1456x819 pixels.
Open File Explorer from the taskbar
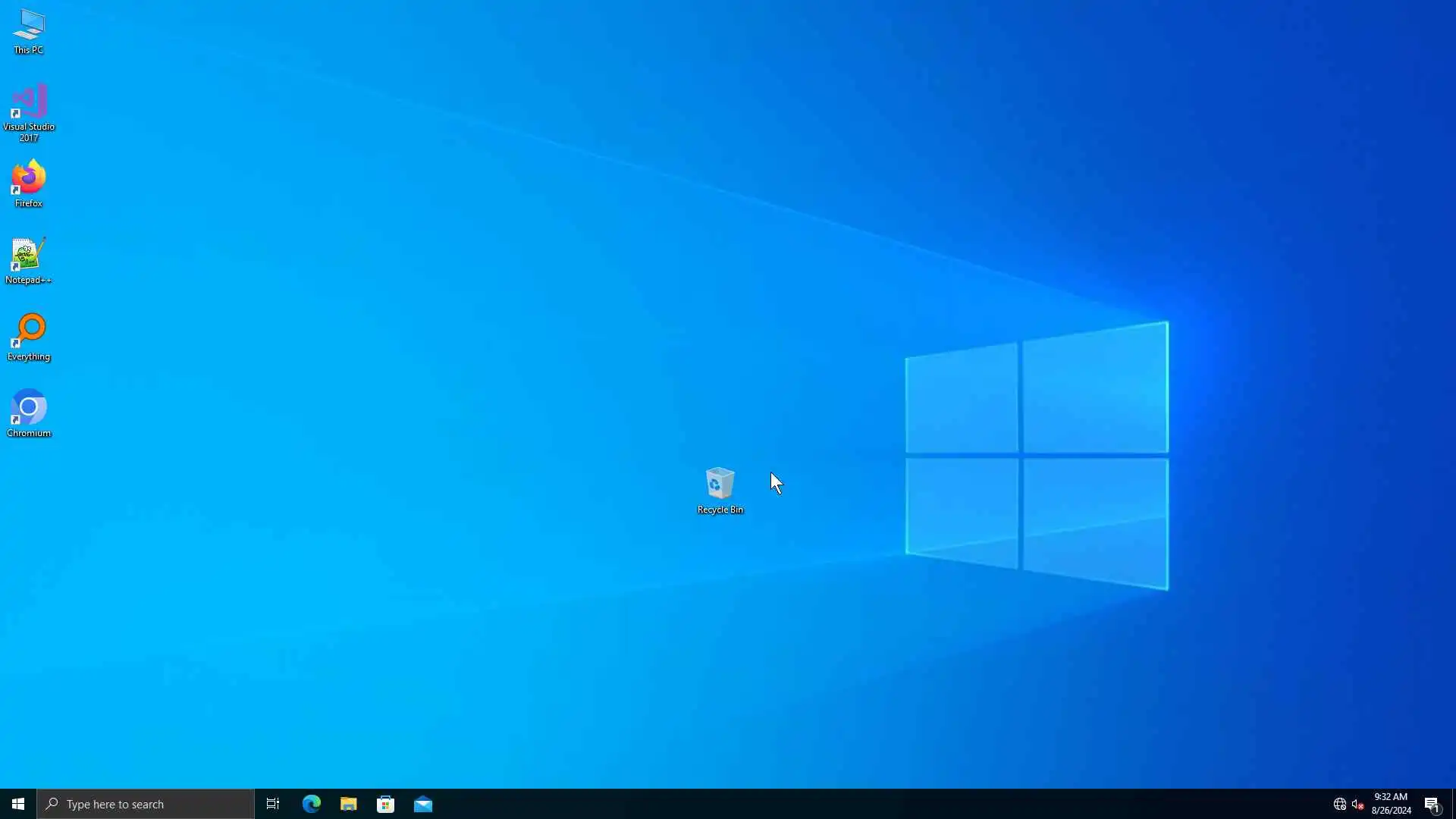click(x=348, y=804)
